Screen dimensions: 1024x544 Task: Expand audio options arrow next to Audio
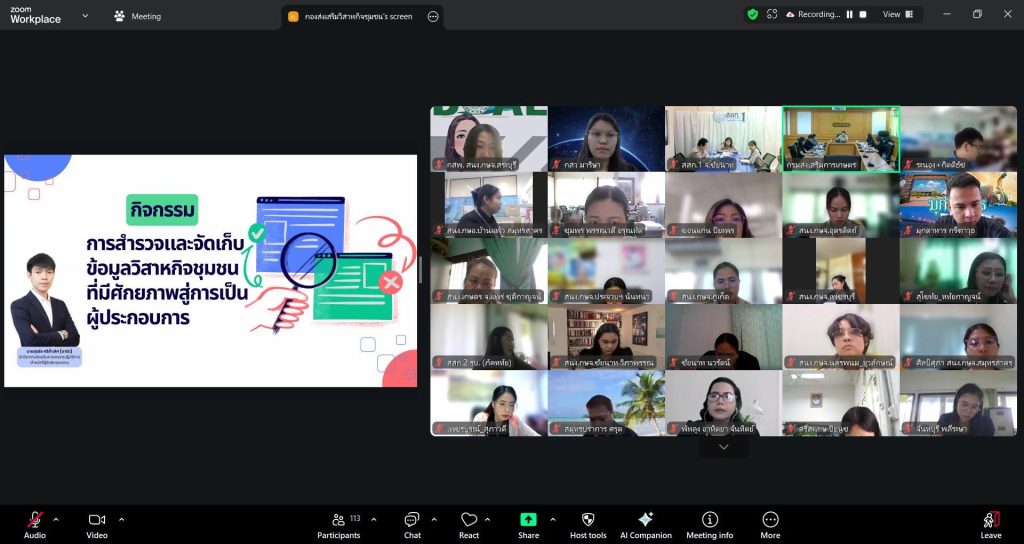tap(56, 519)
